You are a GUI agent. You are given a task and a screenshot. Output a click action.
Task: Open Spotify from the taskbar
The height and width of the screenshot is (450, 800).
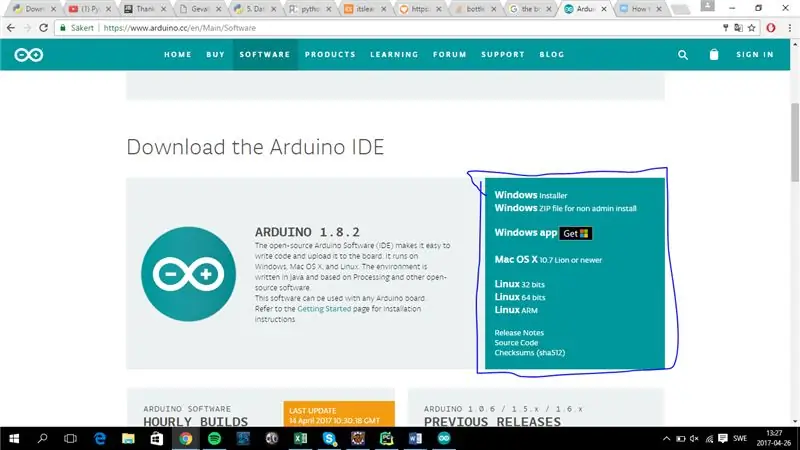pyautogui.click(x=214, y=438)
